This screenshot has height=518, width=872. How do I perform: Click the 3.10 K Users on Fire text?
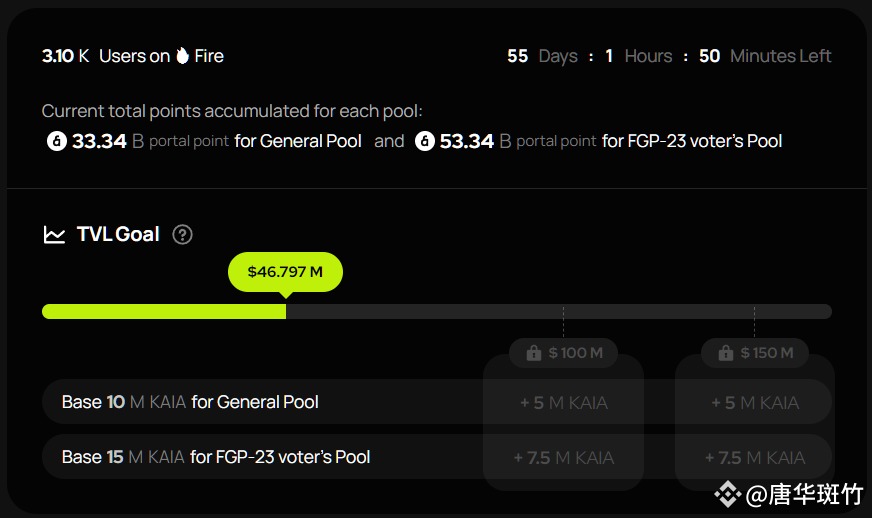[x=132, y=56]
